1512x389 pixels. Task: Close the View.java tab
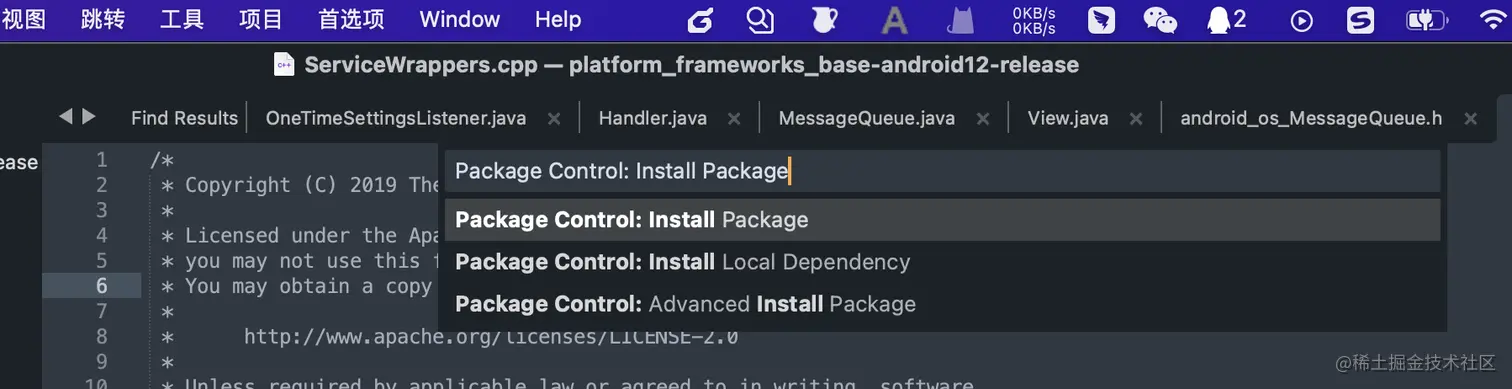pyautogui.click(x=1135, y=119)
